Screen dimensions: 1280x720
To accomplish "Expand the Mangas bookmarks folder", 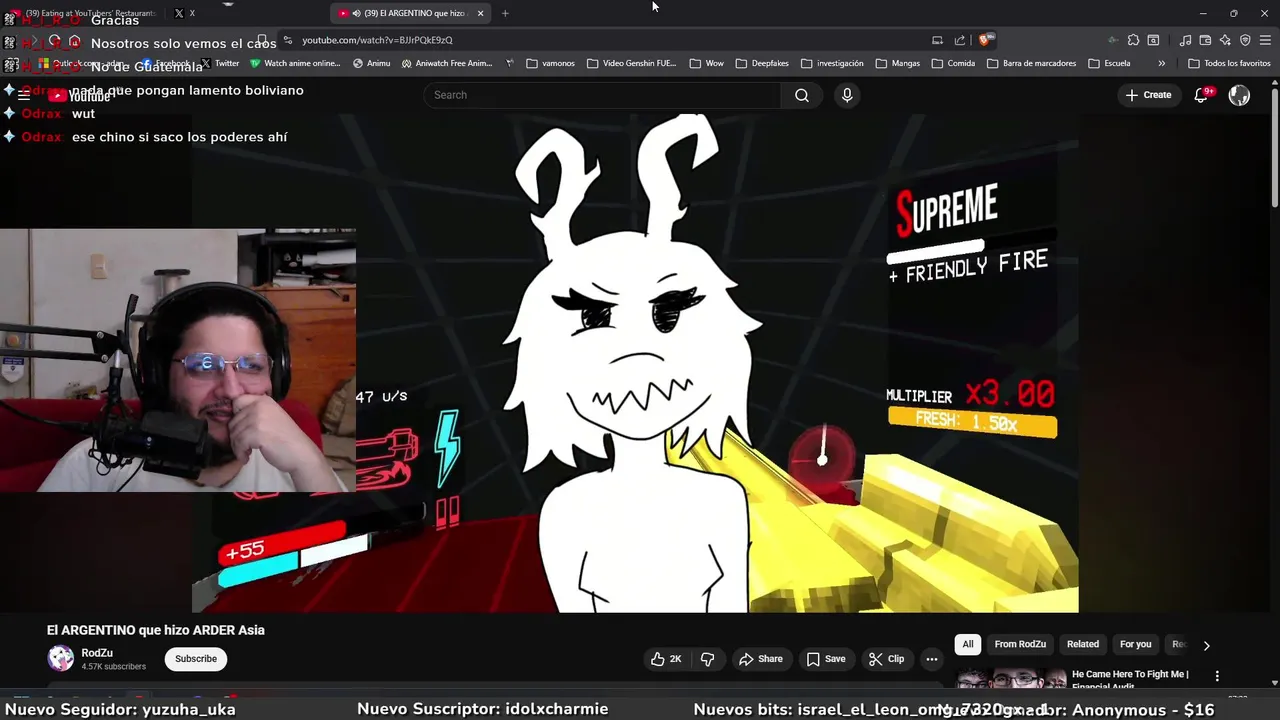I will (x=897, y=63).
